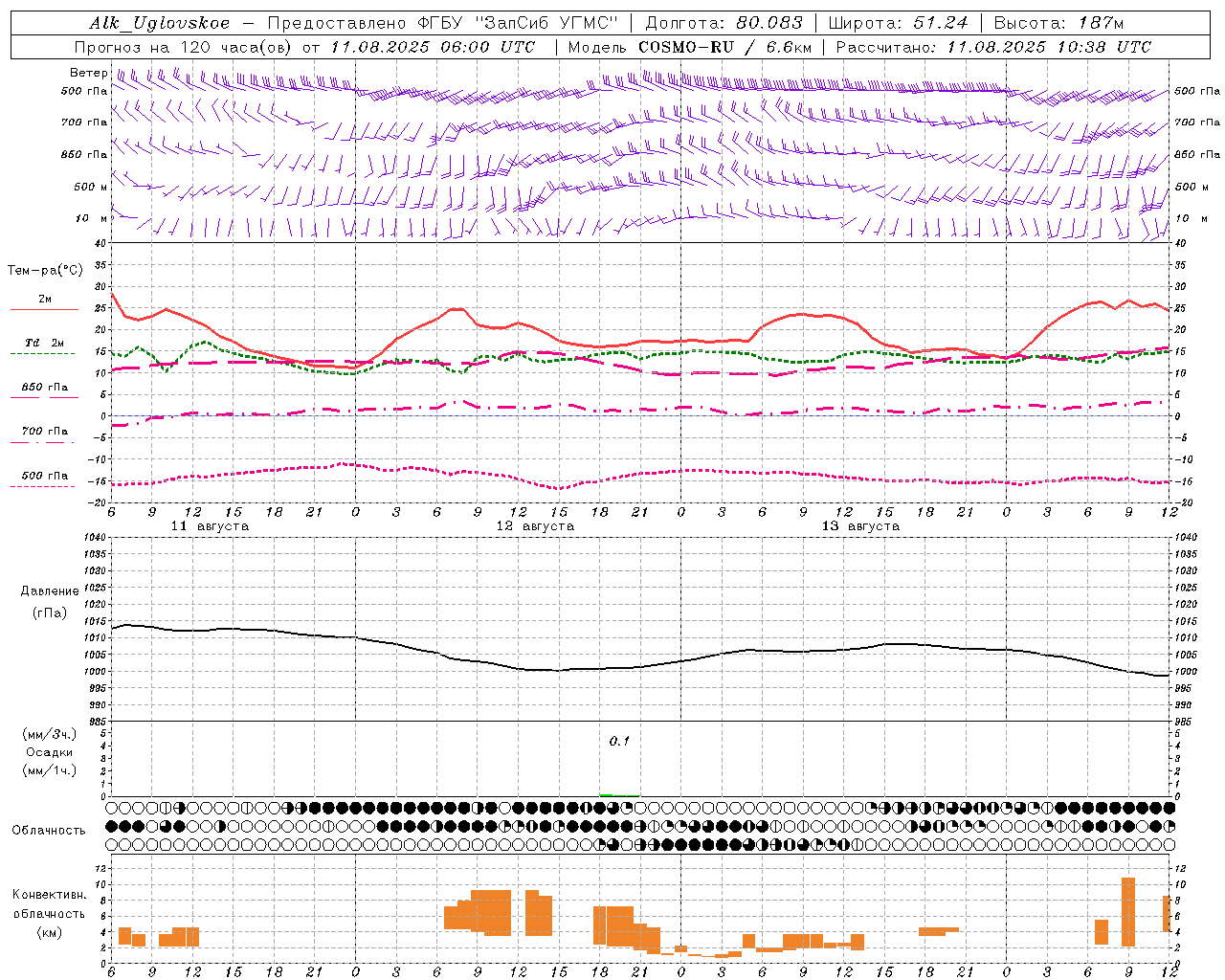
Task: Click the 40 value atop left temperature axis
Action: point(100,243)
